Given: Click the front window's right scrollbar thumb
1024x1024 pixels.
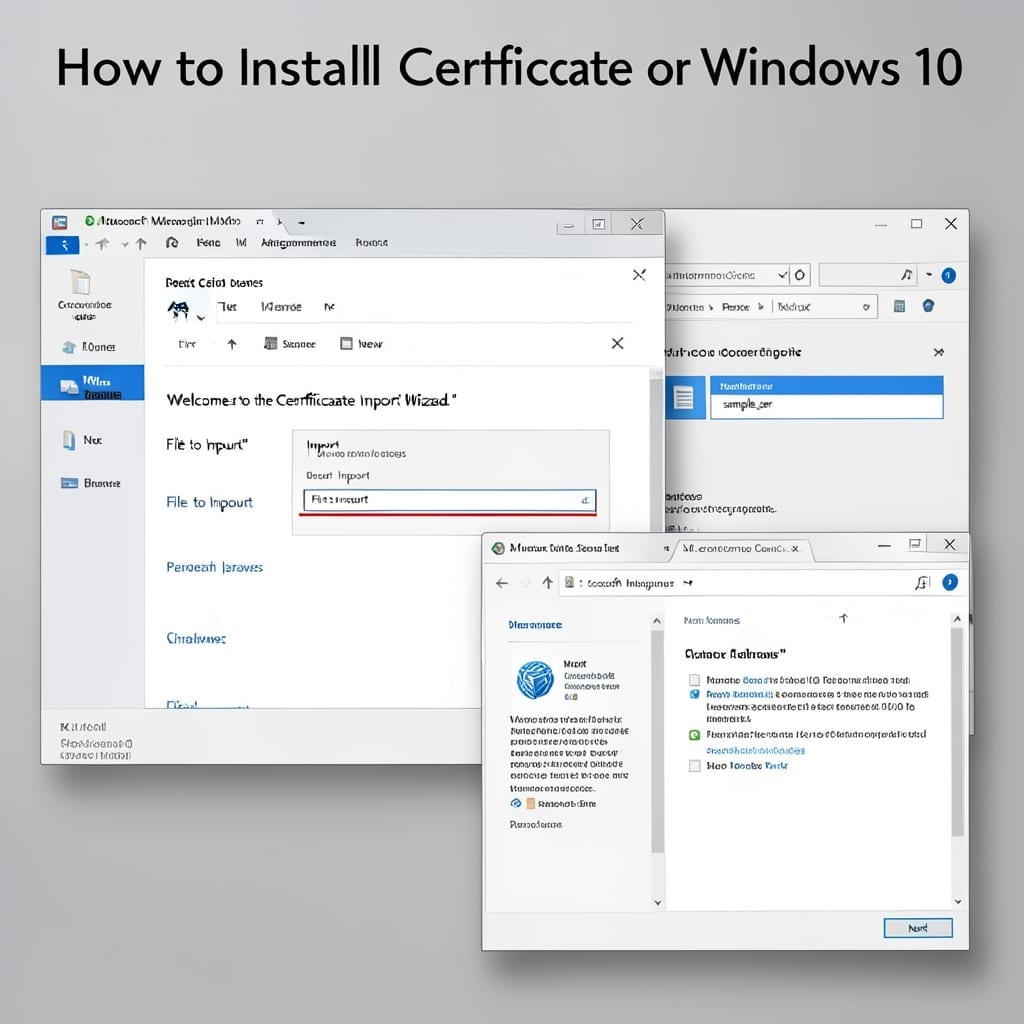Looking at the screenshot, I should click(957, 731).
